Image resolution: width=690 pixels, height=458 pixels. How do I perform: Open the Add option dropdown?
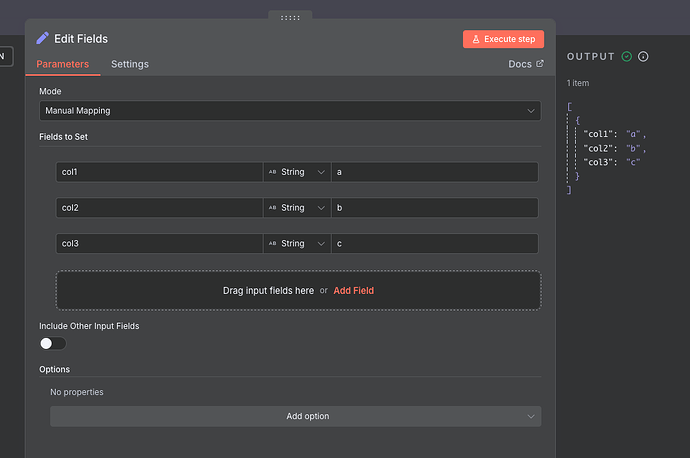click(x=296, y=416)
